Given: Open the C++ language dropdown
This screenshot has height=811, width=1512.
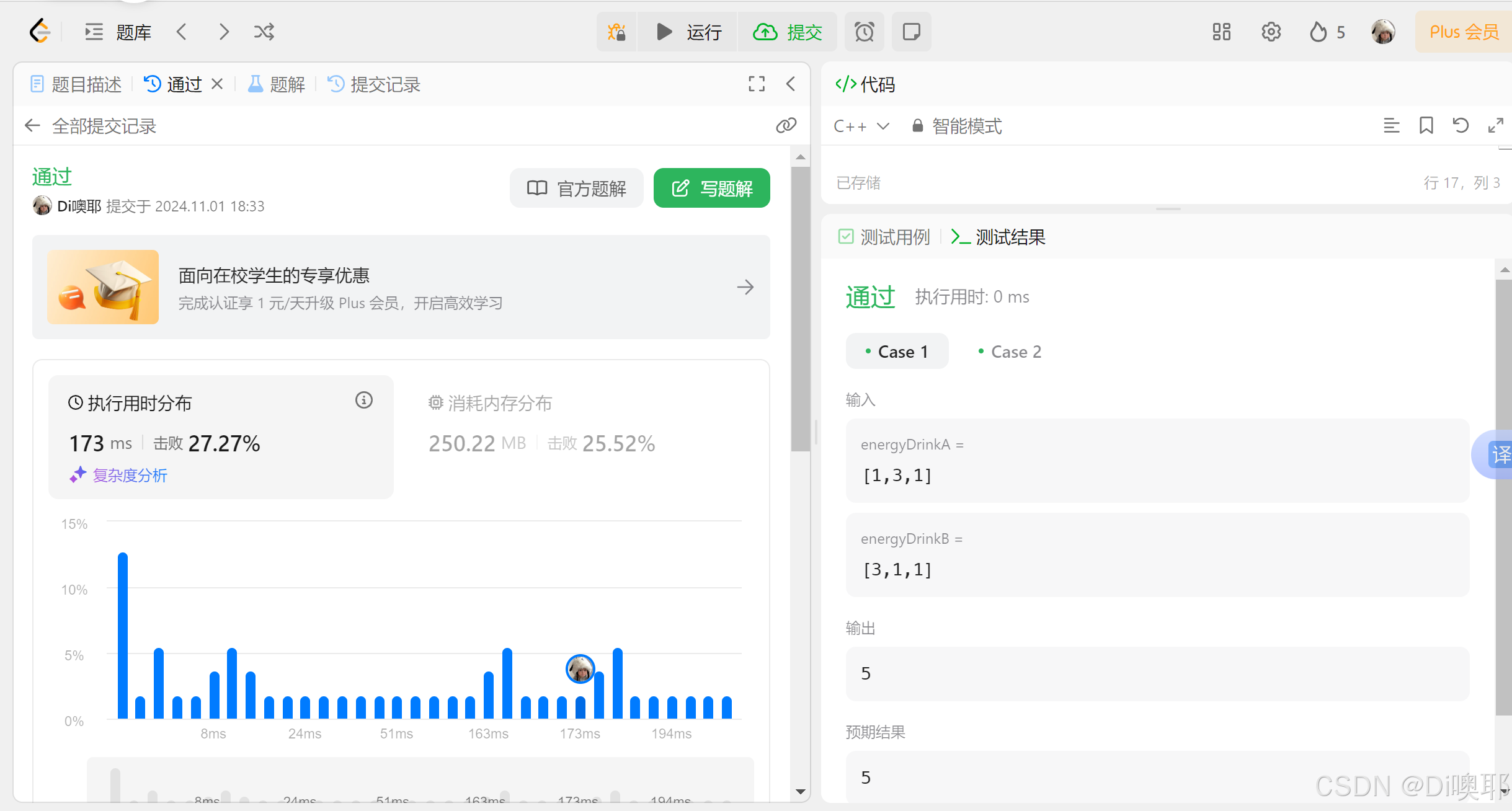Looking at the screenshot, I should [x=861, y=126].
